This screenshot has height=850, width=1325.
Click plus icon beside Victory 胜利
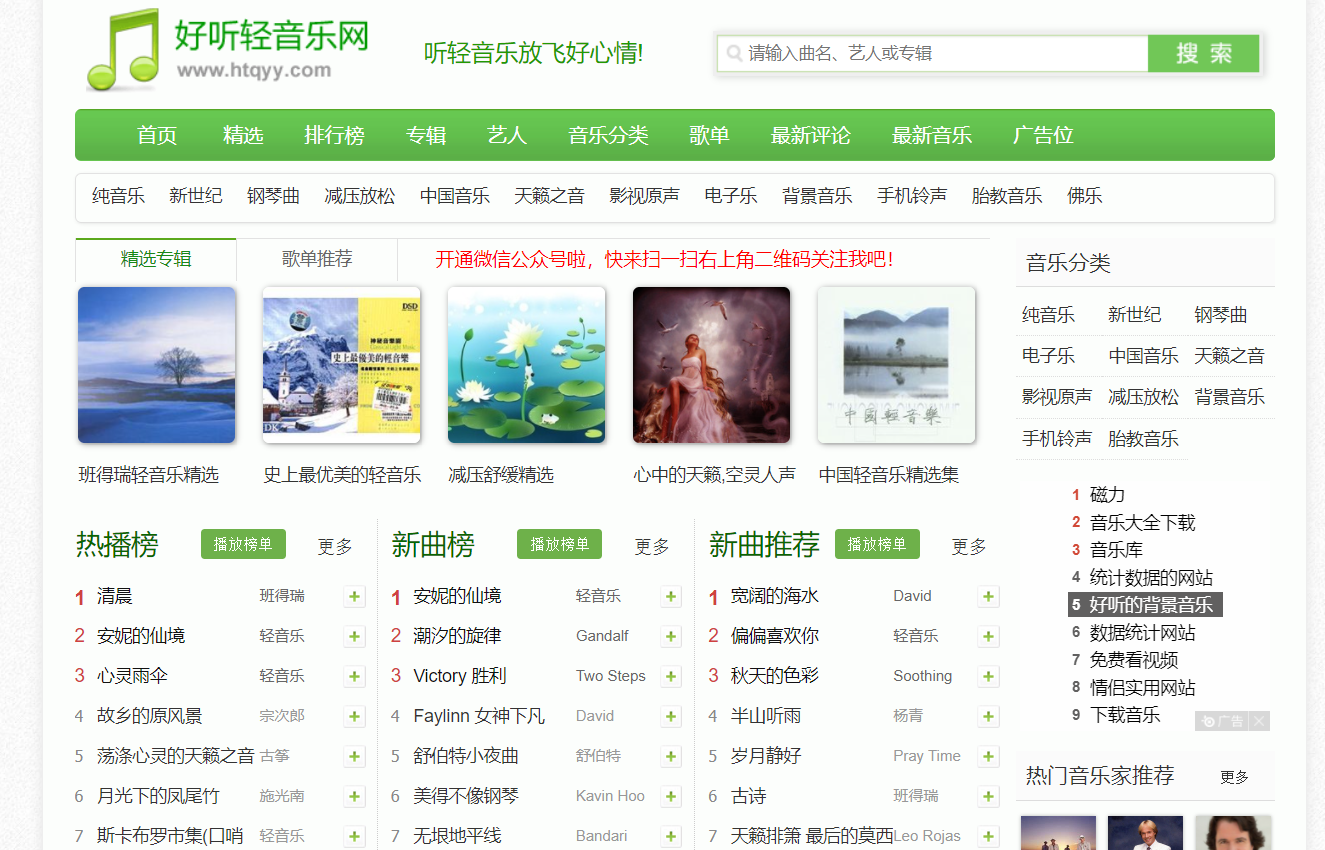pos(671,677)
